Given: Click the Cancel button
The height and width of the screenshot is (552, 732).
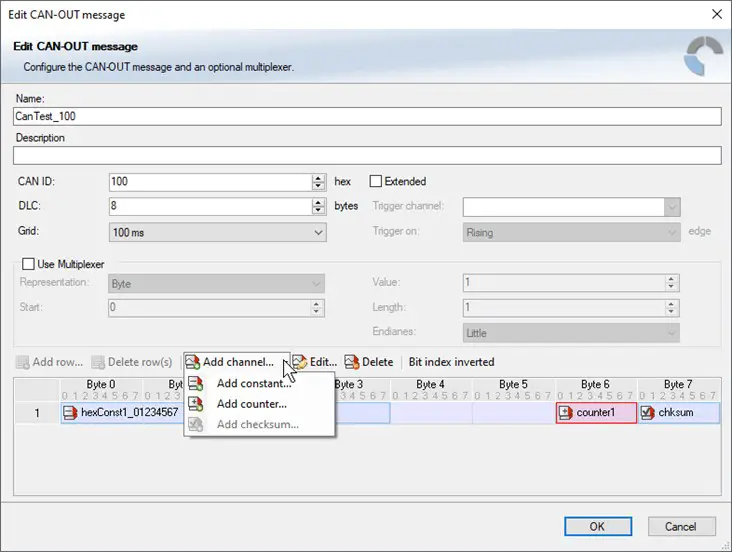Looking at the screenshot, I should click(x=681, y=526).
